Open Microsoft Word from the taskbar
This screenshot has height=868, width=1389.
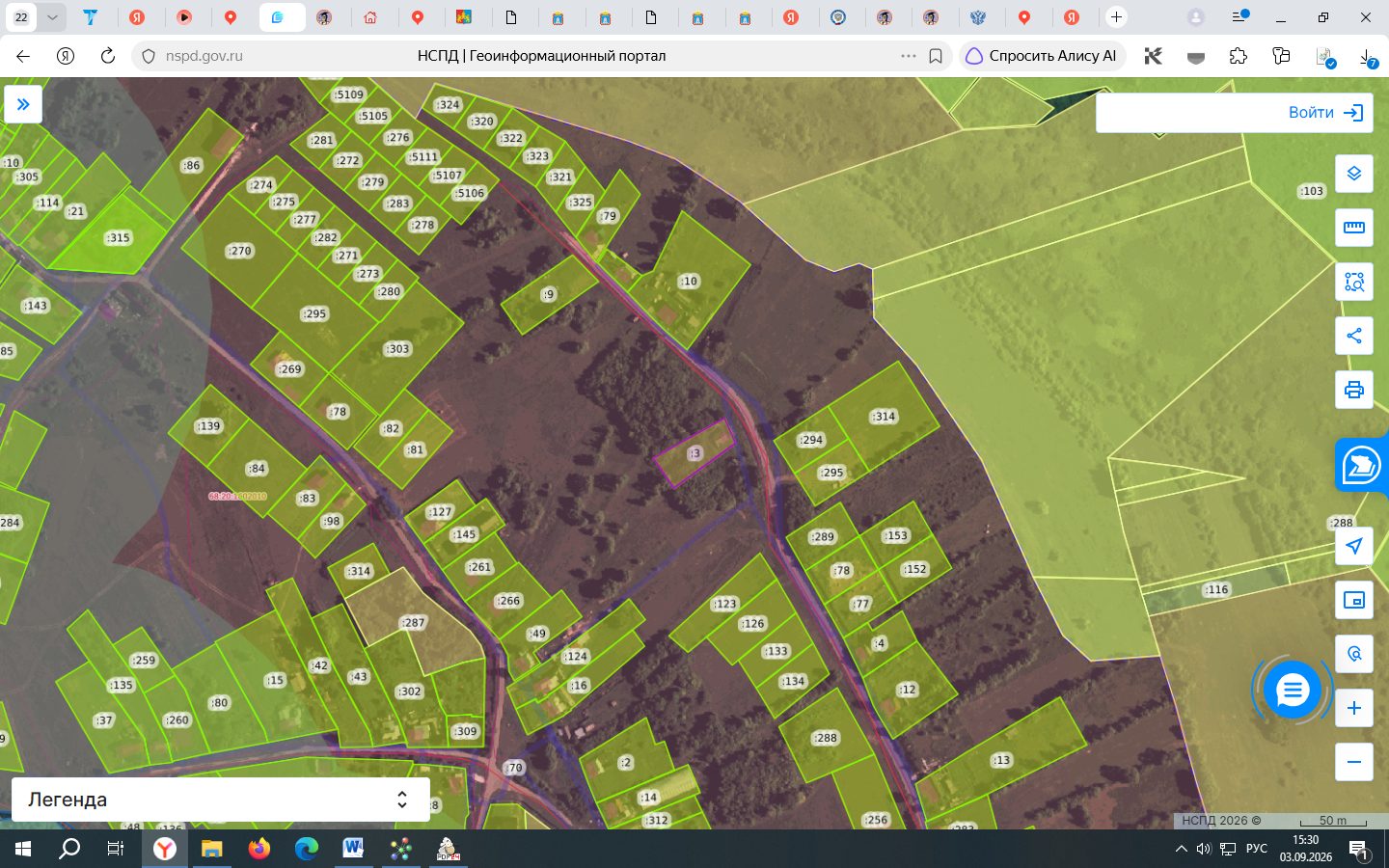coord(353,849)
